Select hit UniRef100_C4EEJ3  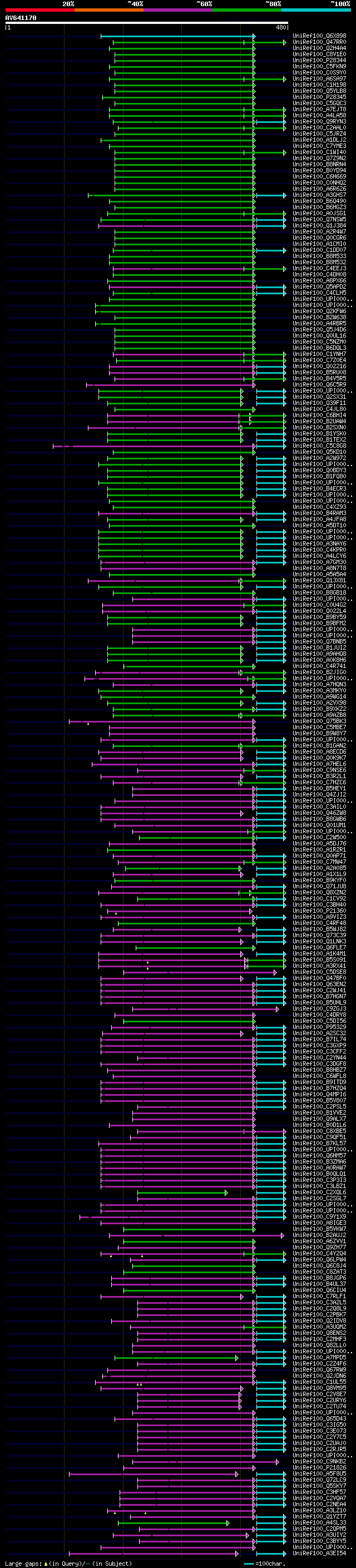coord(319,269)
